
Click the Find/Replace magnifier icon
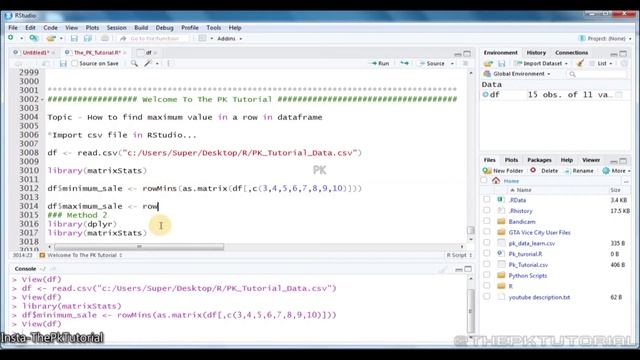pyautogui.click(x=134, y=63)
